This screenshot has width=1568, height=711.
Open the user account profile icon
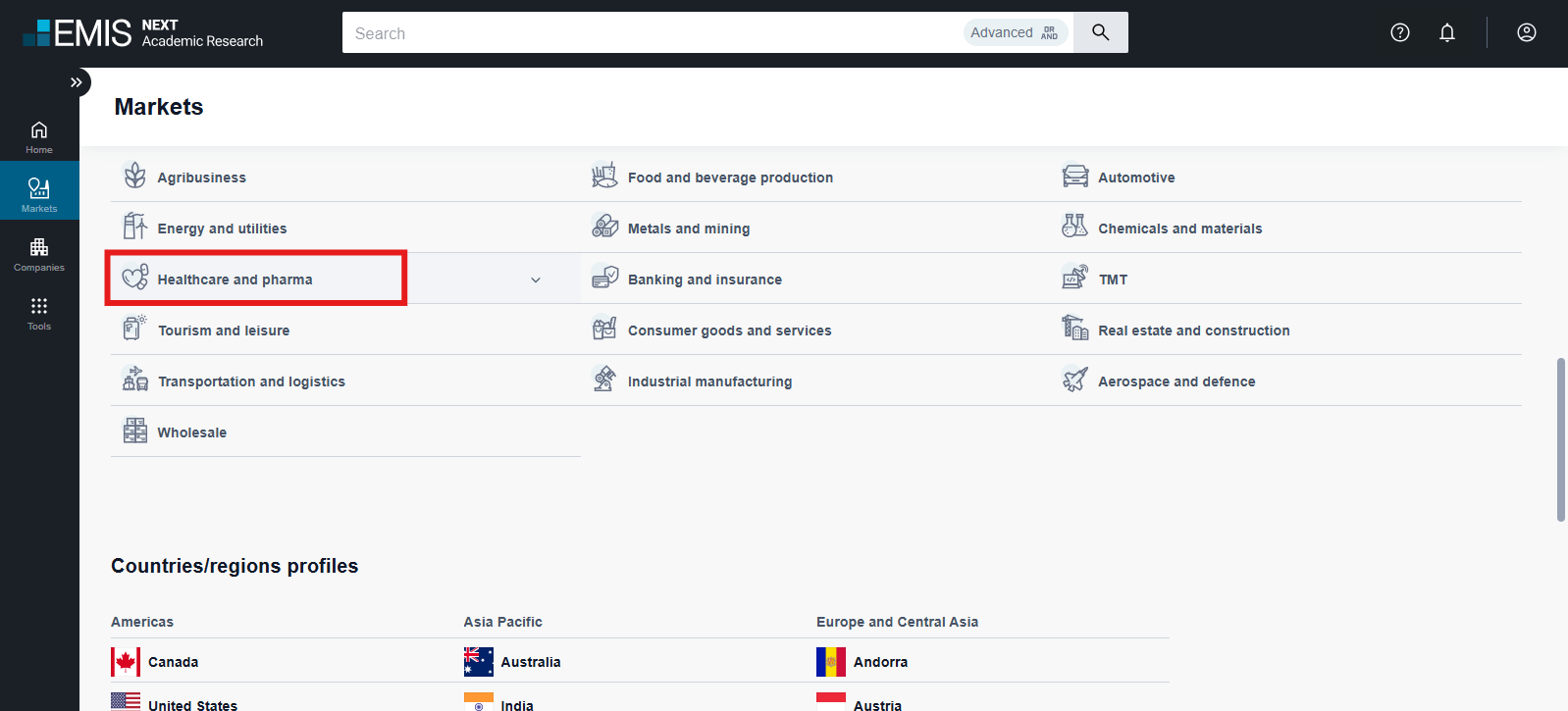1527,32
